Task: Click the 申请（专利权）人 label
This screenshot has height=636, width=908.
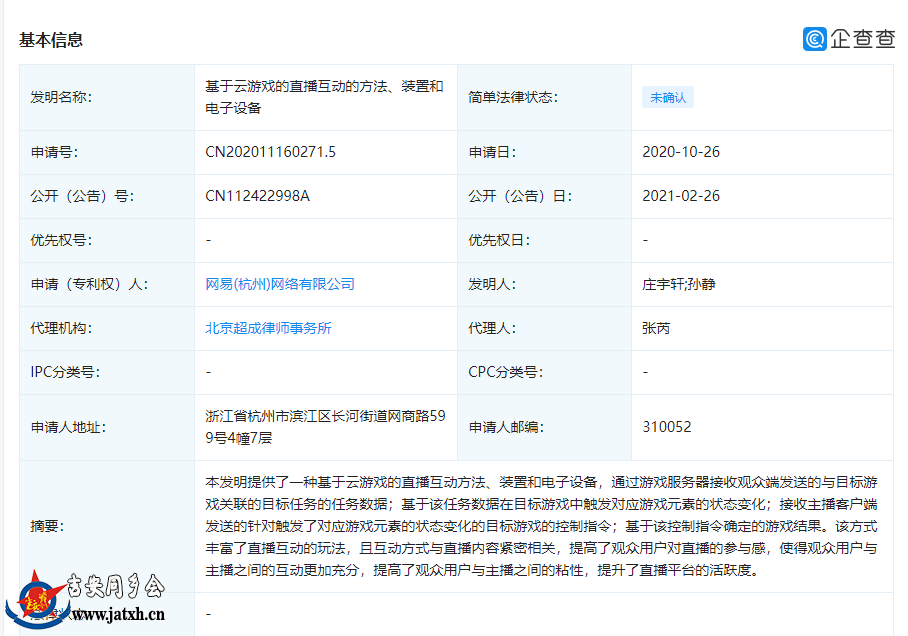Action: pos(89,284)
